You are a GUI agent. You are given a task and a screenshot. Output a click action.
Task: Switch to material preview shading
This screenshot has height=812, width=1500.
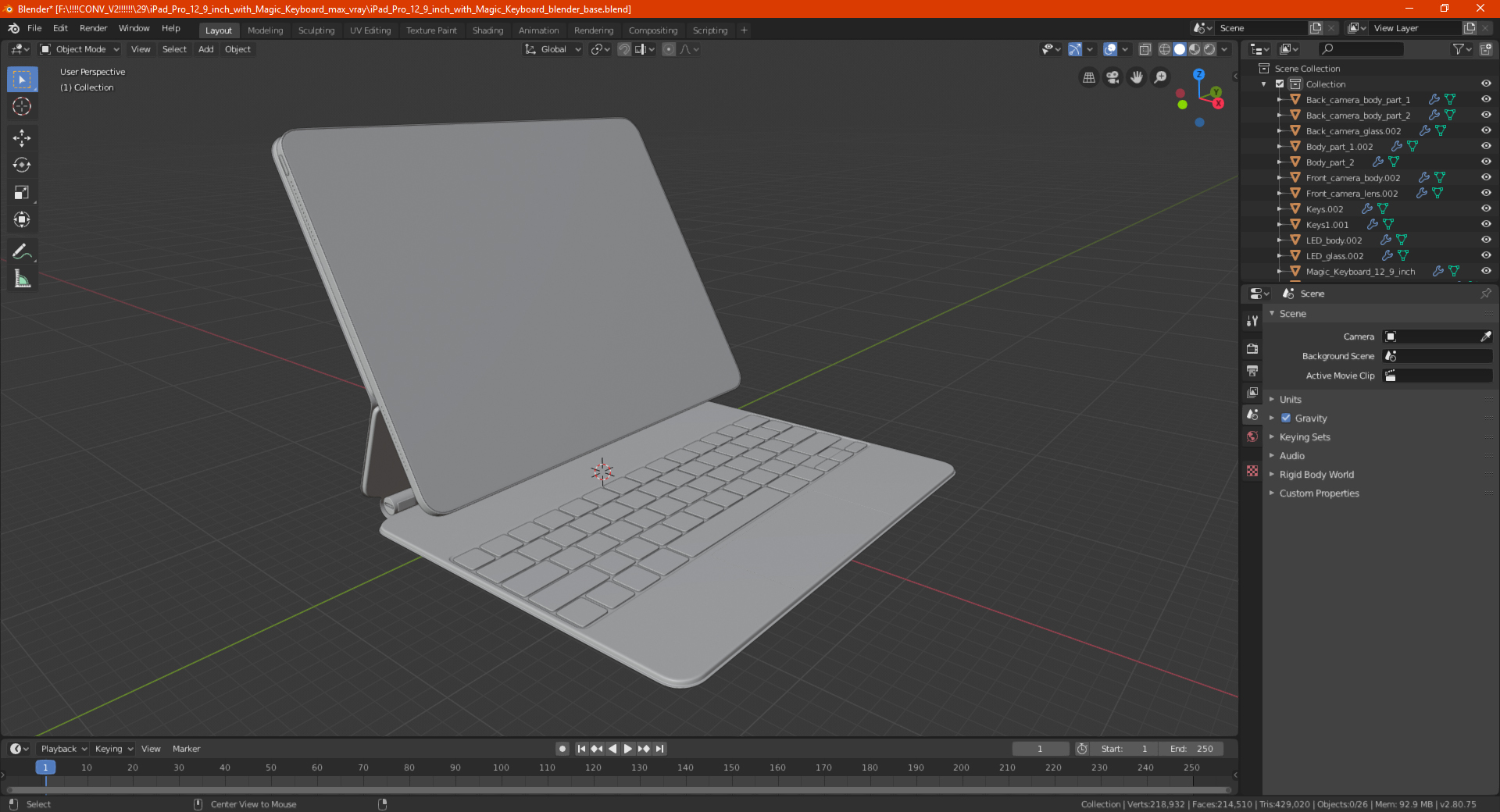[x=1195, y=49]
